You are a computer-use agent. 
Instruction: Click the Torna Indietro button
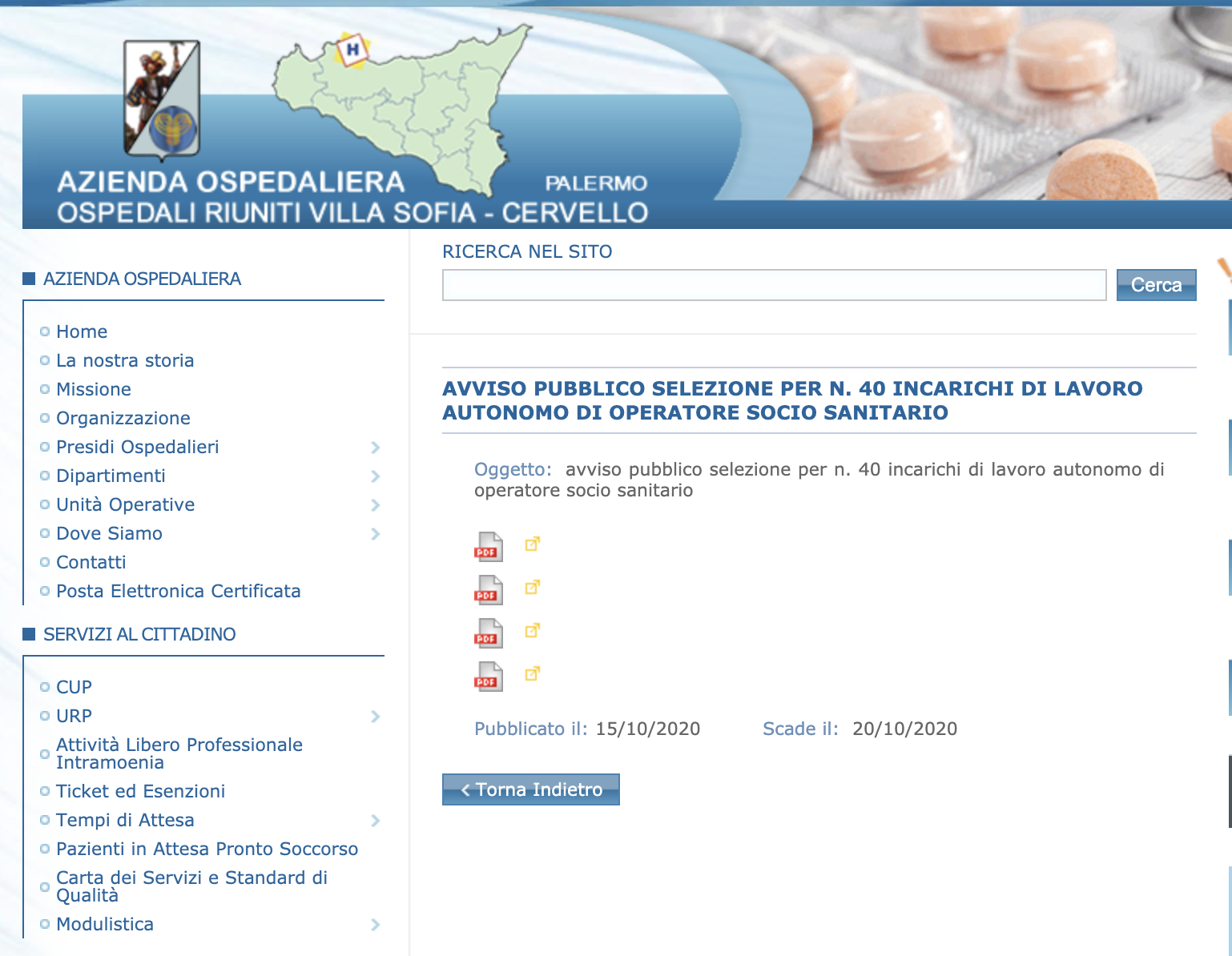[530, 789]
